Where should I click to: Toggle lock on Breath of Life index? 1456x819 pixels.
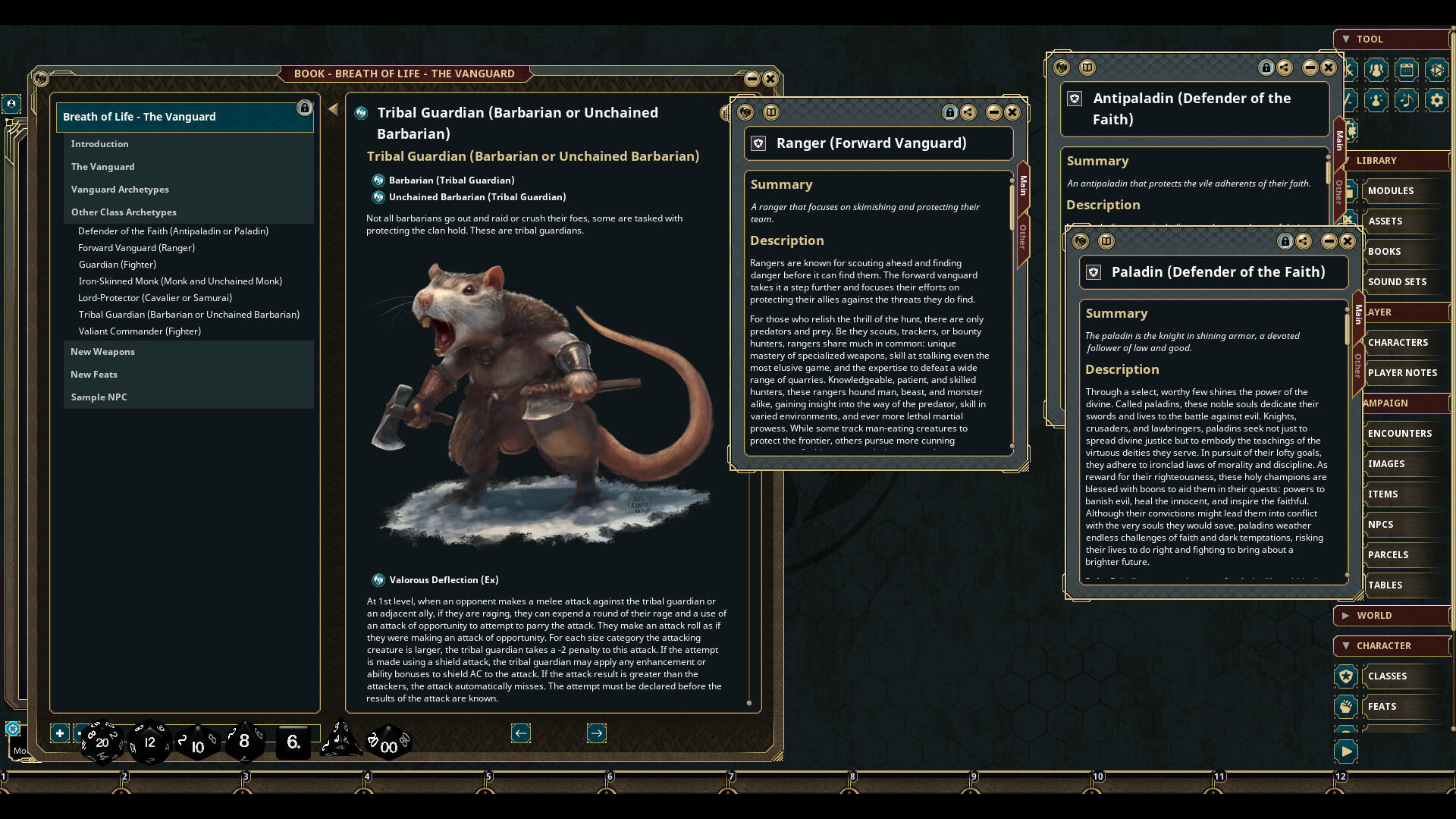pos(304,108)
